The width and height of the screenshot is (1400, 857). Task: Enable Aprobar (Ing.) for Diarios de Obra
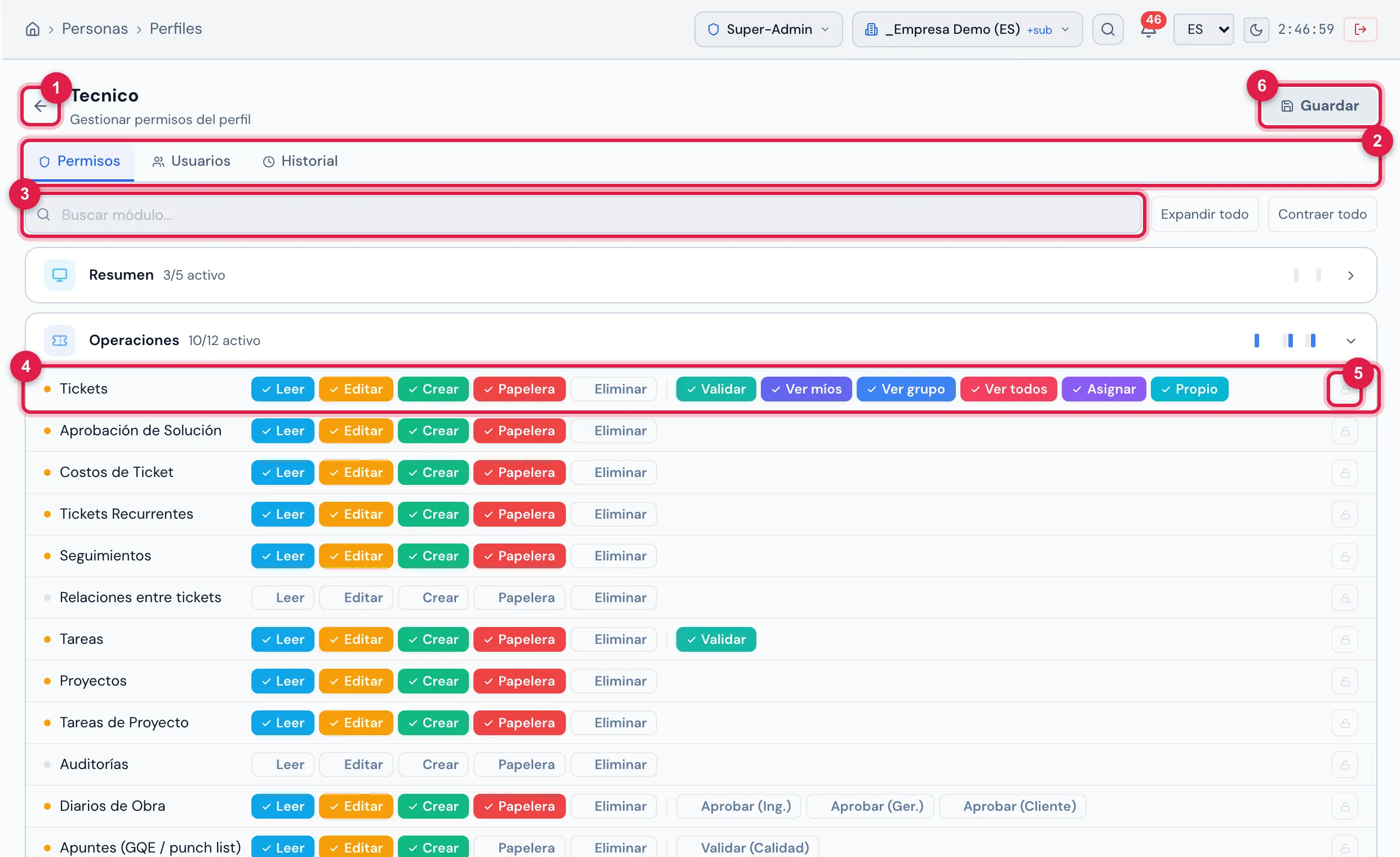[x=738, y=806]
